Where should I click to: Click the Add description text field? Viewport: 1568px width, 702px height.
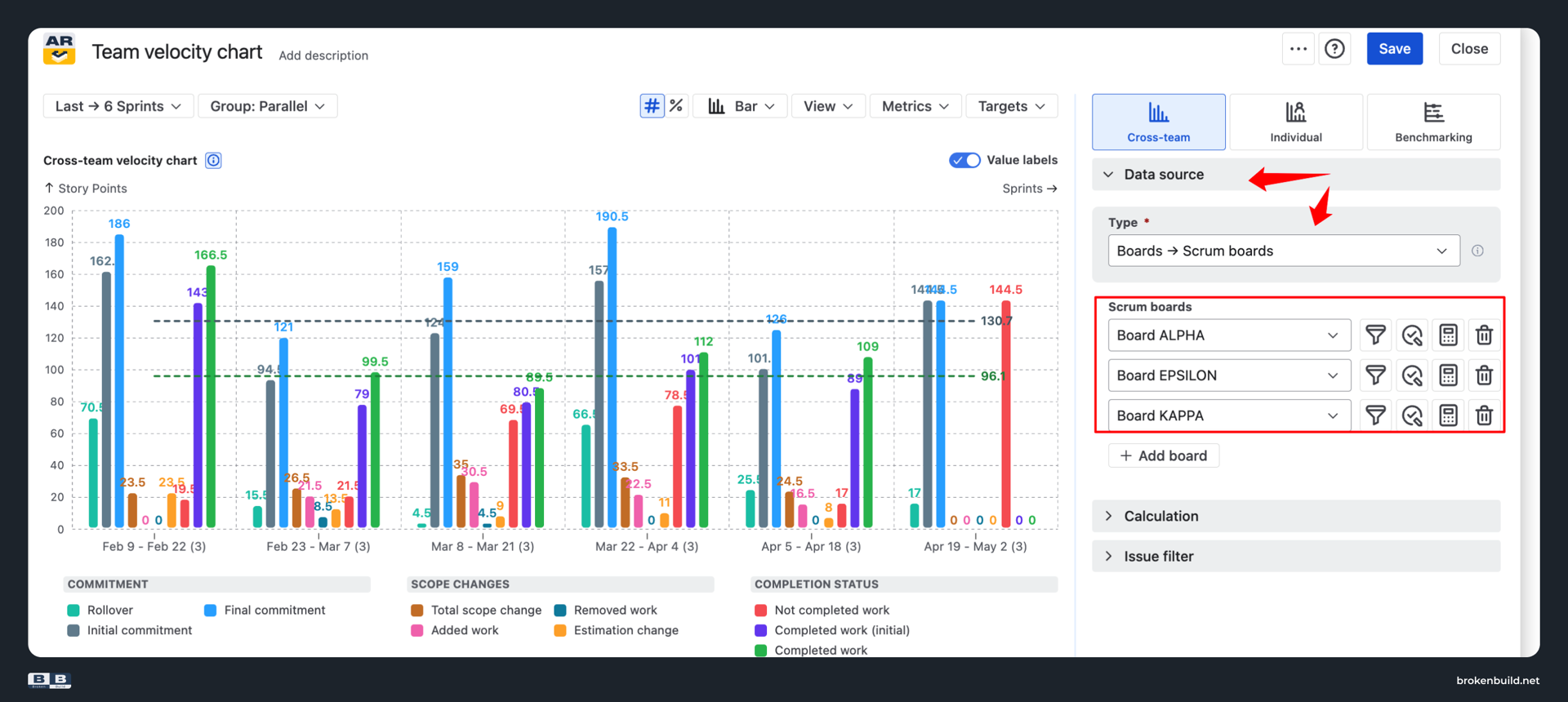323,56
